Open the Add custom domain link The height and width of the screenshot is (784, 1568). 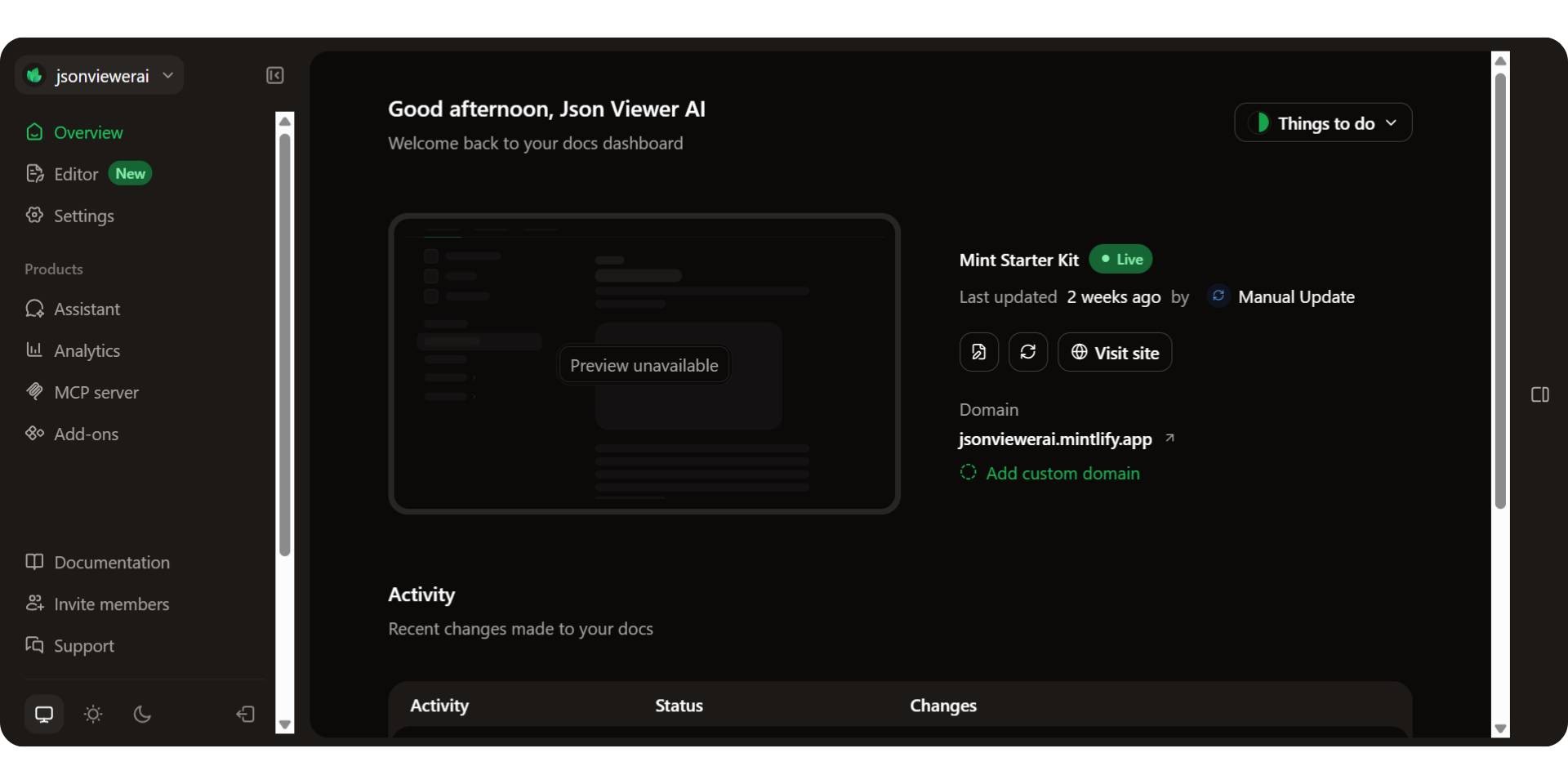click(1062, 473)
